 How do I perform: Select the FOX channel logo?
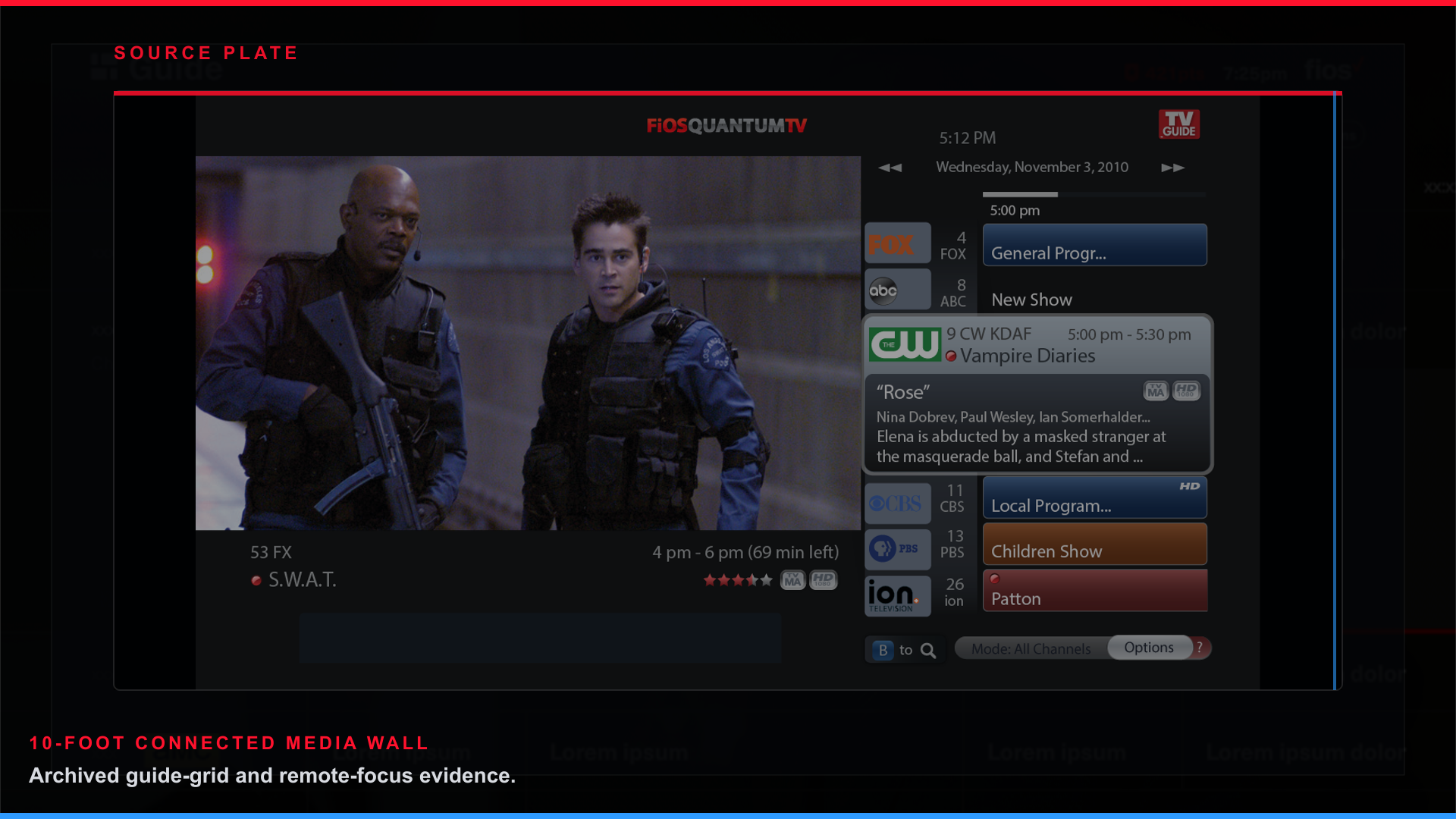coord(898,243)
